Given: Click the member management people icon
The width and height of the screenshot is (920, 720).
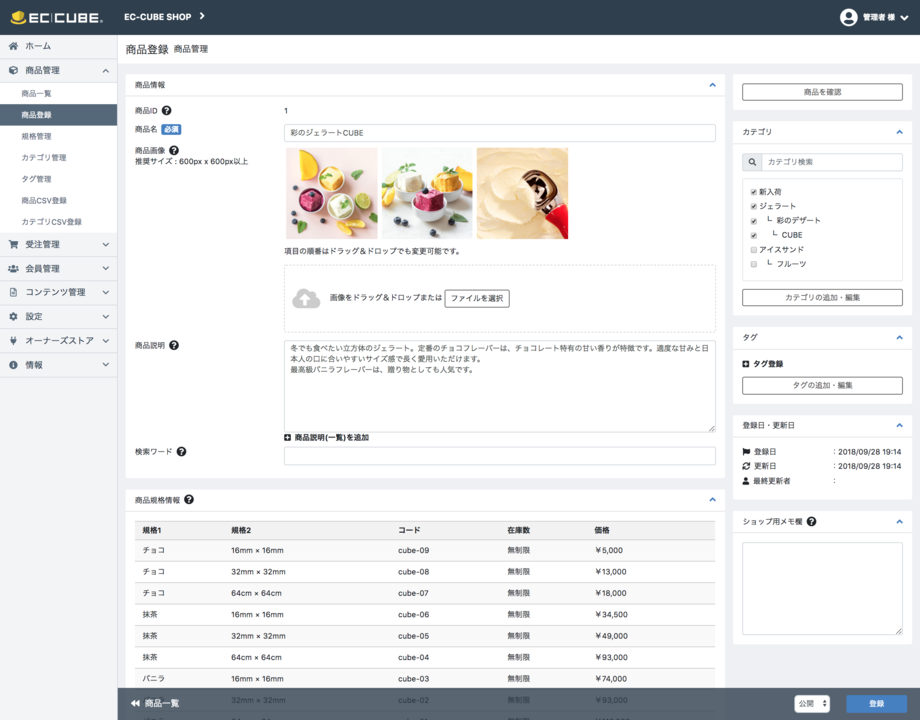Looking at the screenshot, I should pyautogui.click(x=13, y=269).
